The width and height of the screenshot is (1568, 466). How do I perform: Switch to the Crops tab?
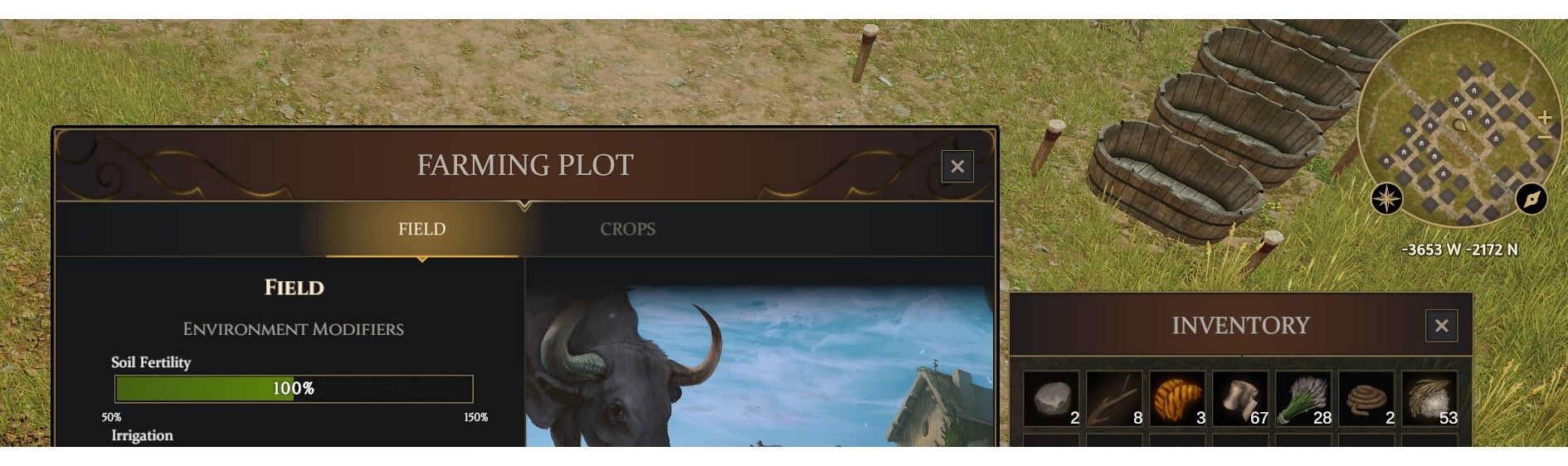[x=627, y=229]
